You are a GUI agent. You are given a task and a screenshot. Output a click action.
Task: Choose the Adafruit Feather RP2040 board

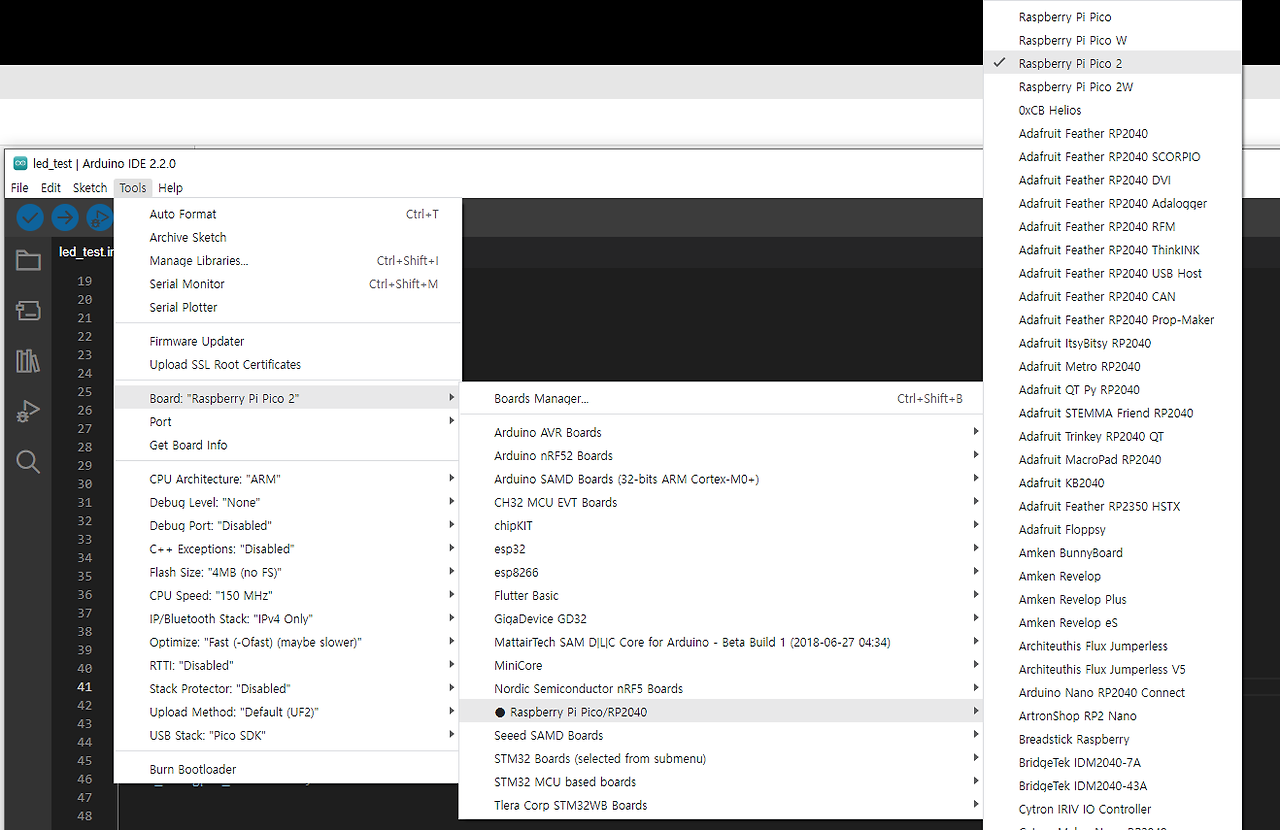pyautogui.click(x=1112, y=133)
